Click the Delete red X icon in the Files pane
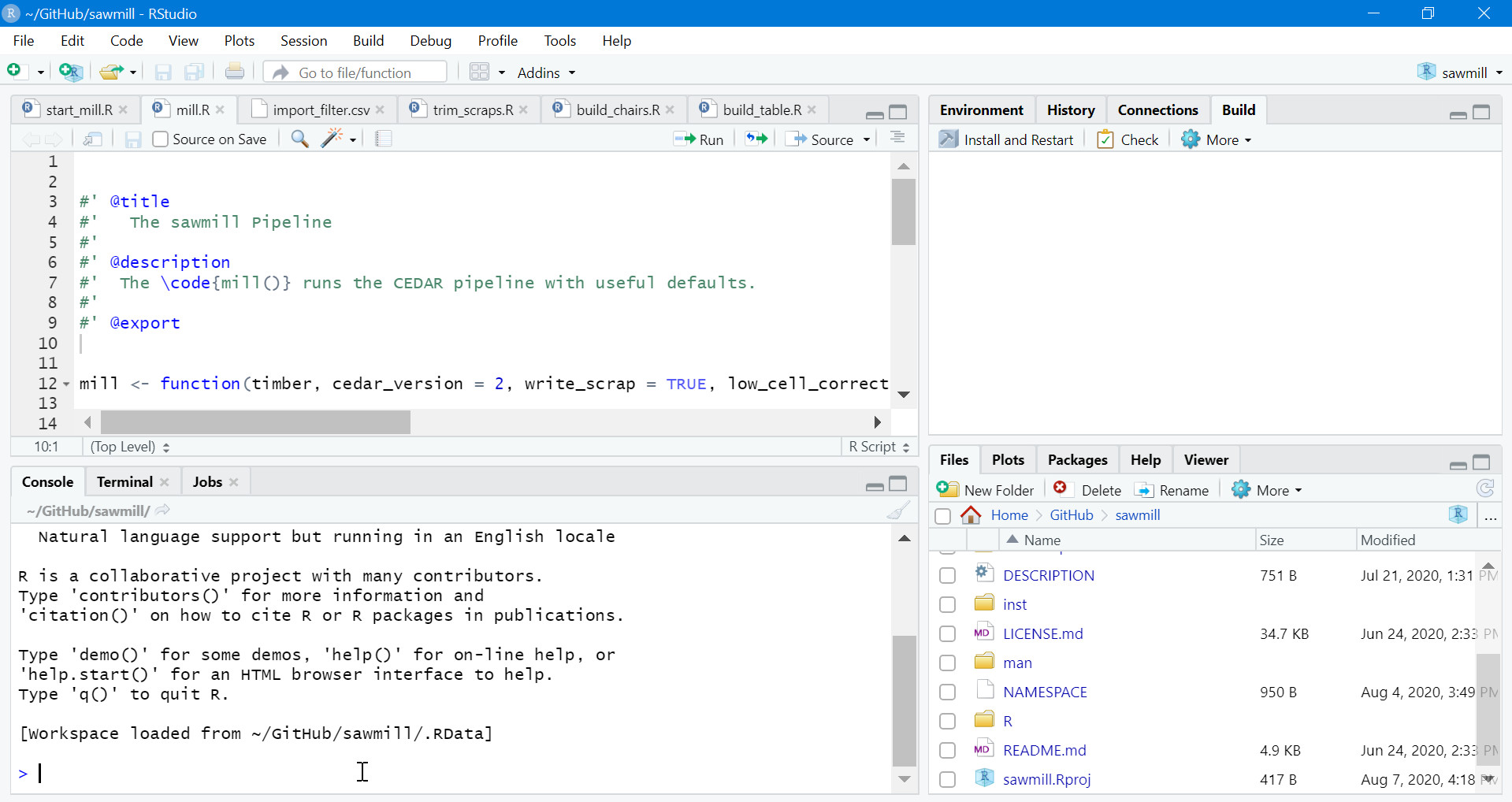 pos(1061,488)
